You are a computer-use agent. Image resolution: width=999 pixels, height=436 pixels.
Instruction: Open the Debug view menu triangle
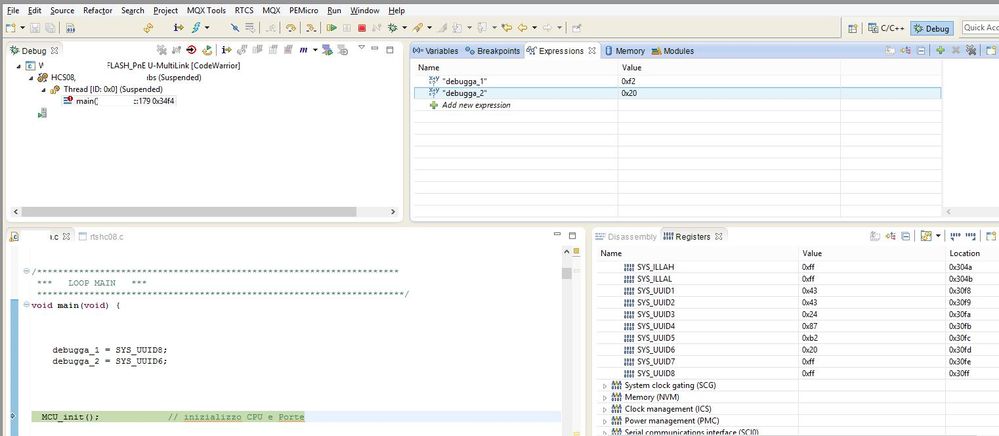pyautogui.click(x=361, y=48)
